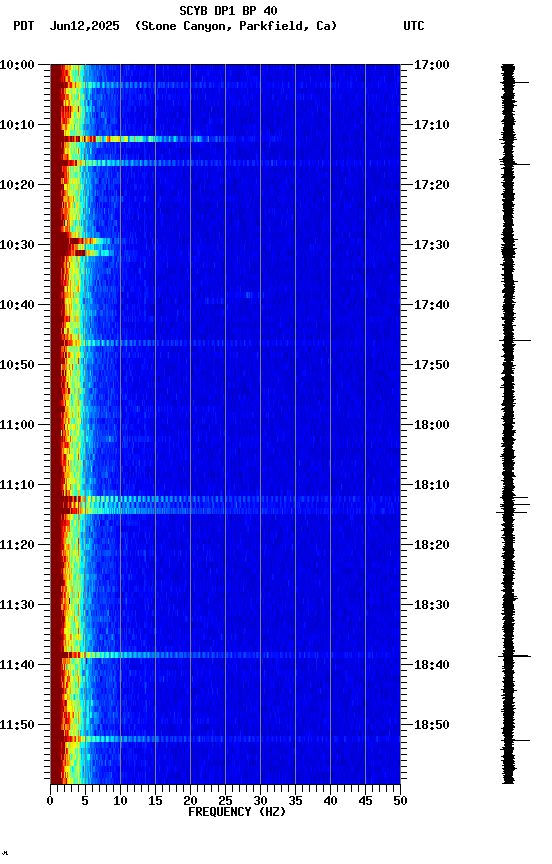Click the '5' frequency axis label
The width and height of the screenshot is (552, 864).
tap(85, 801)
